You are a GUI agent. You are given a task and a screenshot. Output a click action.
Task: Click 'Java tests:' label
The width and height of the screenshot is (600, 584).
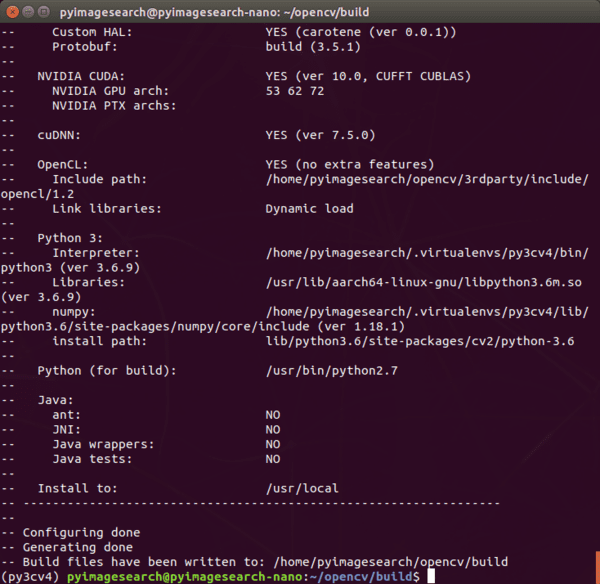92,459
